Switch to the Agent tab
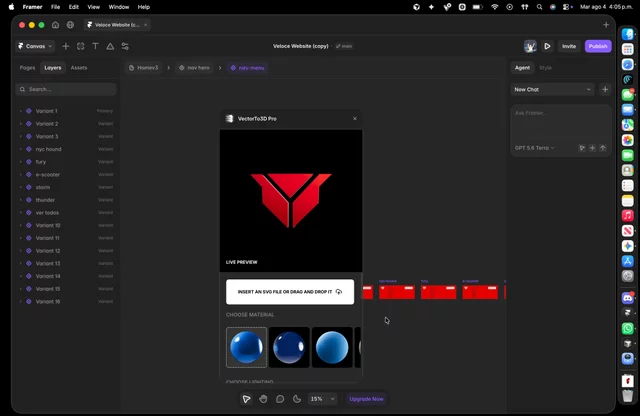The height and width of the screenshot is (416, 640). [x=522, y=68]
